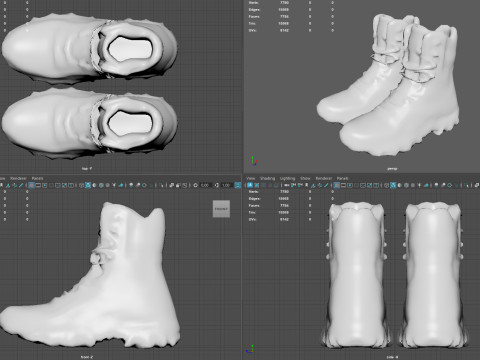Click UVs count label in side view HUD

click(x=253, y=219)
